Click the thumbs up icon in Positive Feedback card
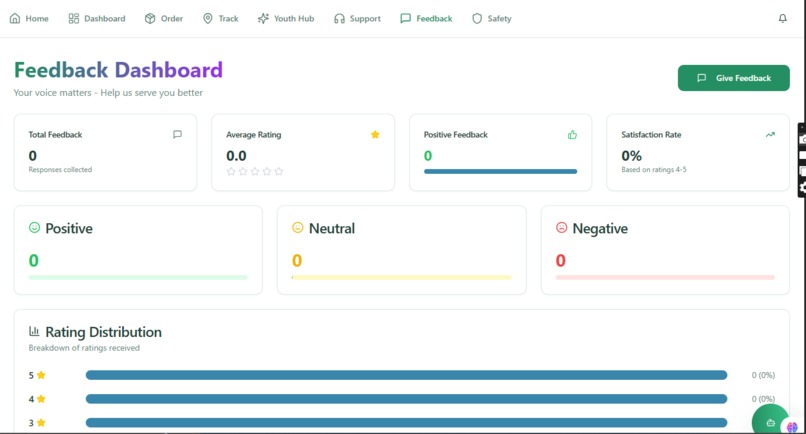This screenshot has height=434, width=806. coord(572,135)
